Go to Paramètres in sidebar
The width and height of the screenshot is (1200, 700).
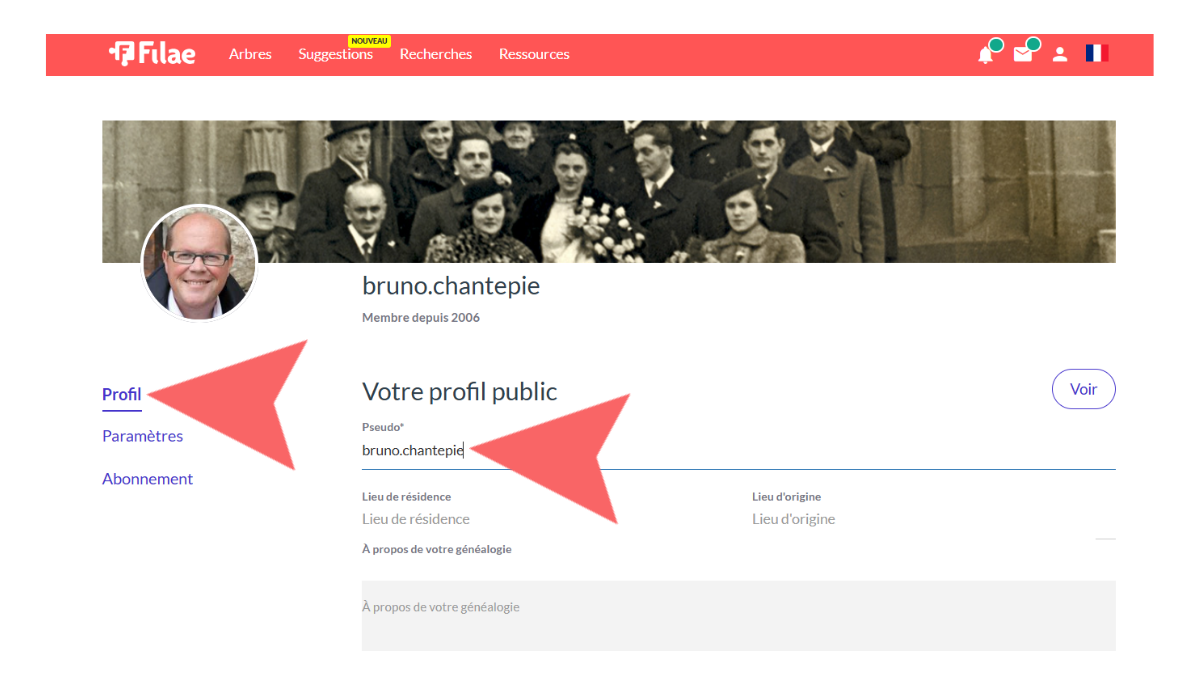tap(142, 436)
